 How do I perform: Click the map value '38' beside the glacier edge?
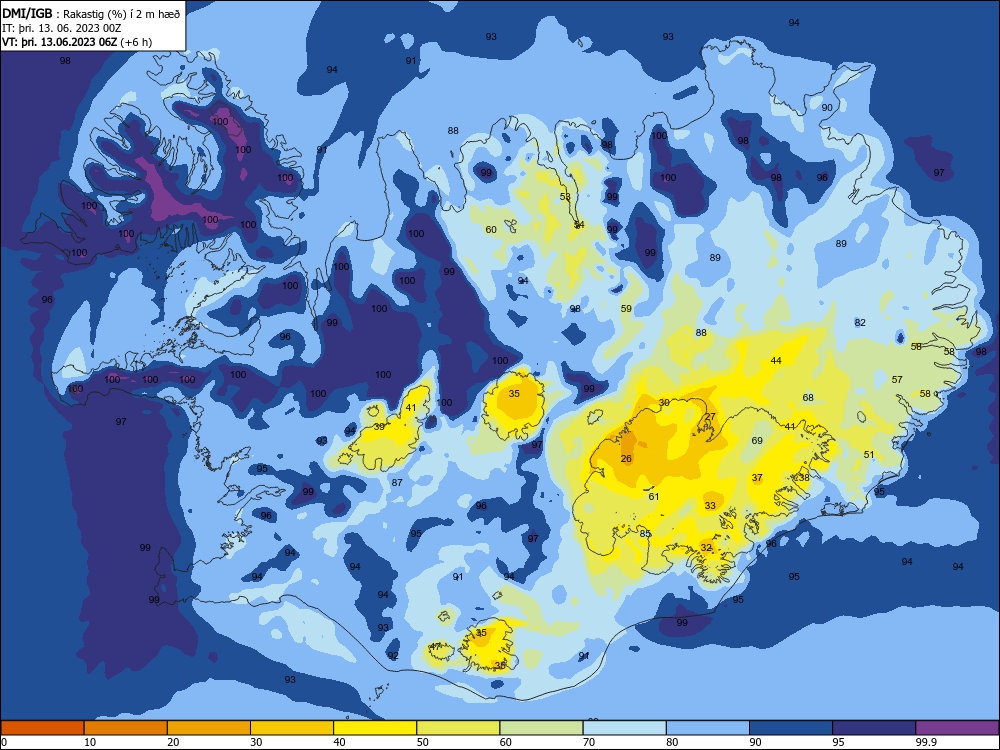(804, 477)
